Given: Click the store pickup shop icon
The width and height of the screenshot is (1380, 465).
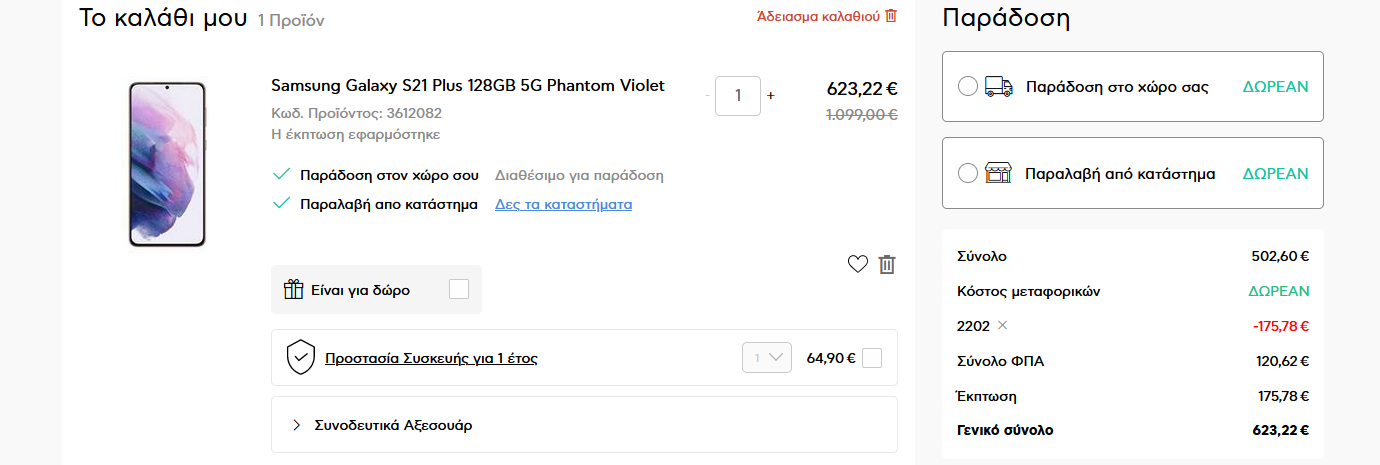Looking at the screenshot, I should pos(999,173).
